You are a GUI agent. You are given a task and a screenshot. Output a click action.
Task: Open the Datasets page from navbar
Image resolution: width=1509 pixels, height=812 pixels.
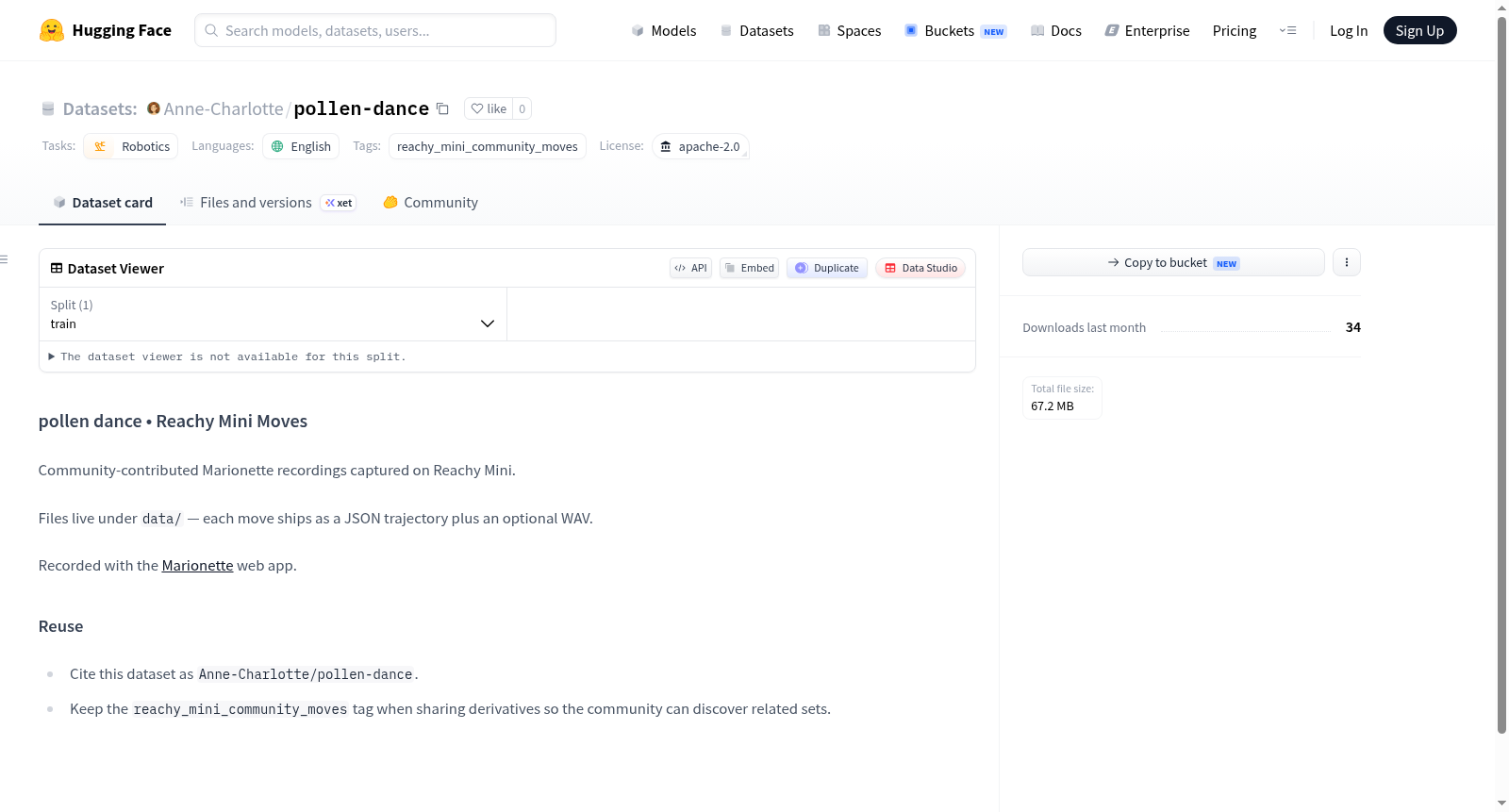click(756, 30)
